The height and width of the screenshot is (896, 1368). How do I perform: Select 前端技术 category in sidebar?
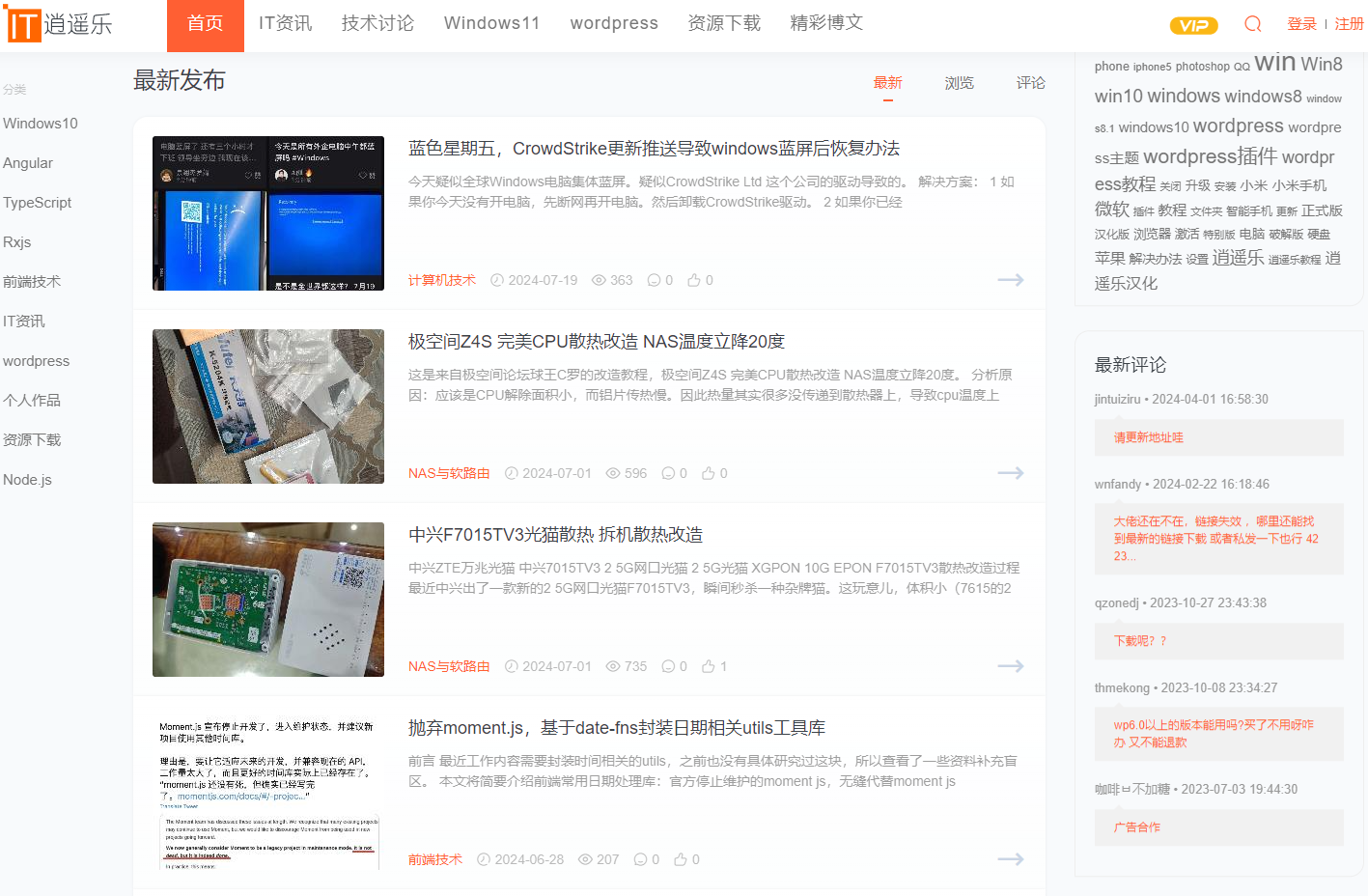pos(32,282)
